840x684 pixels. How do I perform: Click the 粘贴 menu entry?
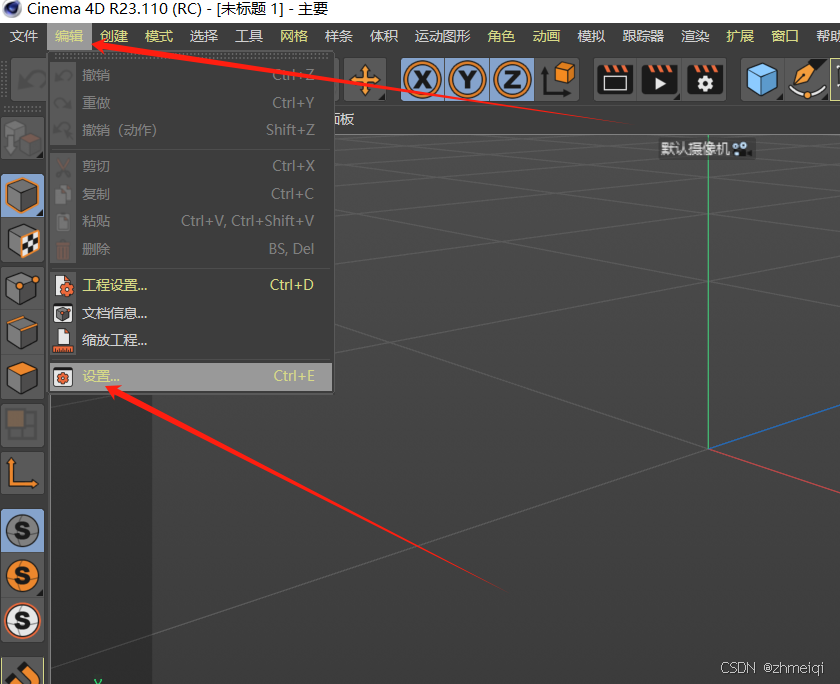[x=191, y=221]
